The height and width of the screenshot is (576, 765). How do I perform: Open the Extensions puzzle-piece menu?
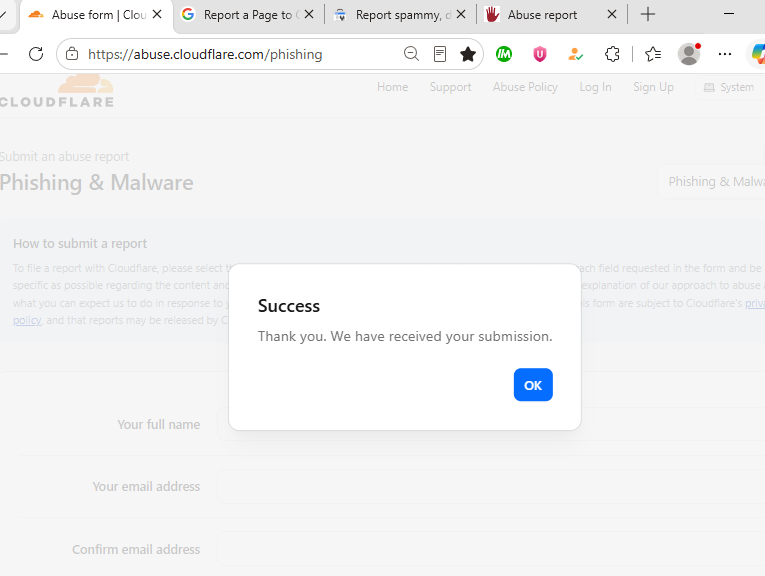612,54
